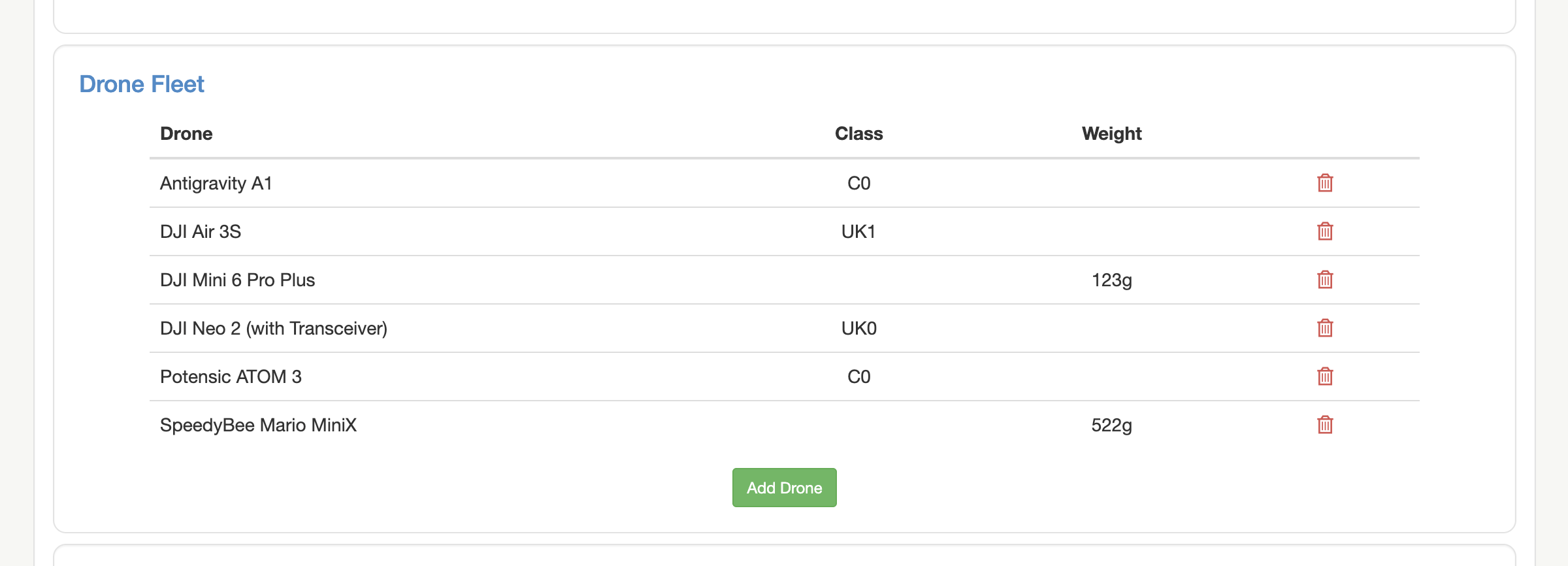The width and height of the screenshot is (1568, 566).
Task: Delete the Antigravity A1 drone
Action: tap(1325, 183)
